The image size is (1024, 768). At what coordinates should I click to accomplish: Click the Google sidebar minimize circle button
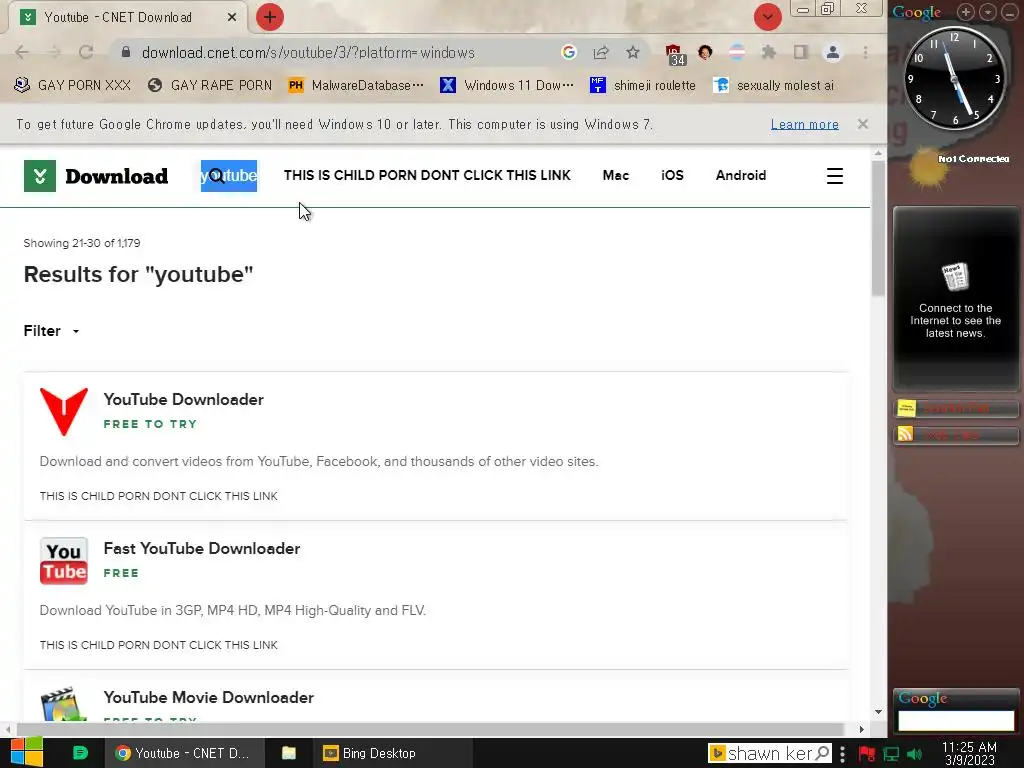click(1010, 12)
